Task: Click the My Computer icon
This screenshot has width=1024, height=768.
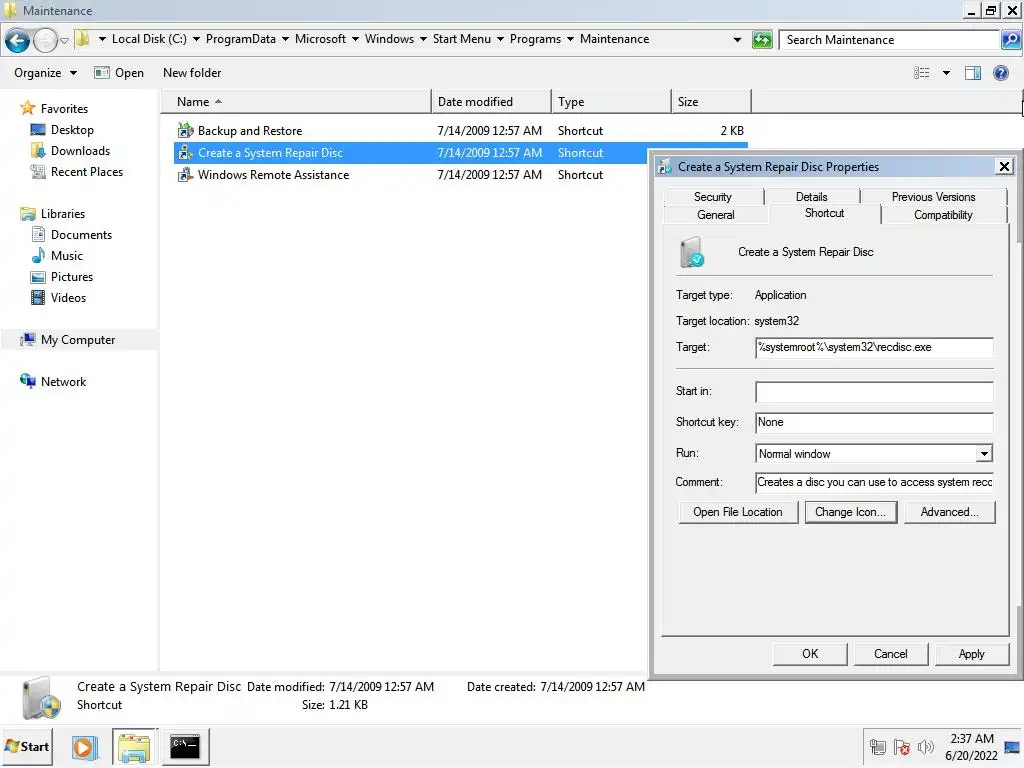Action: coord(27,340)
